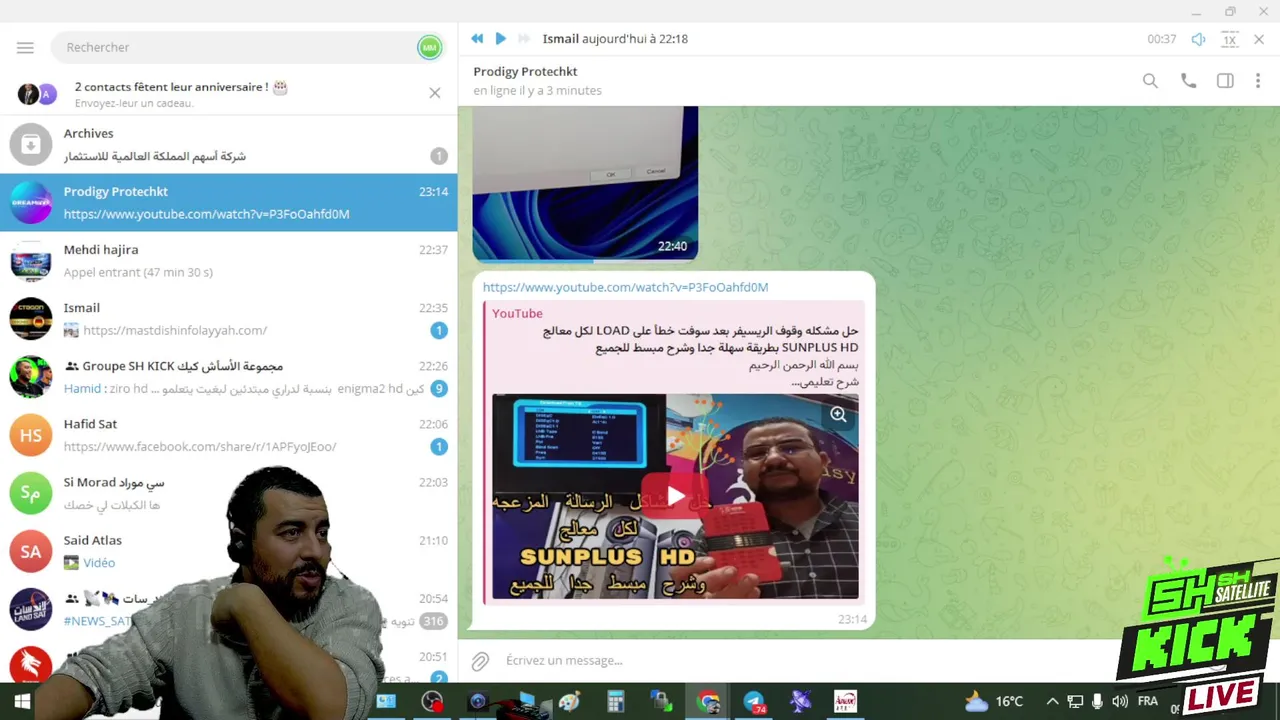
Task: Open the Hafid Sat chat
Action: point(228,435)
